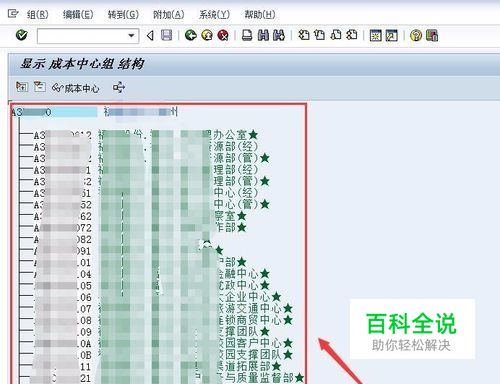Open the 附加(A) menu
500x384 pixels.
[168, 14]
